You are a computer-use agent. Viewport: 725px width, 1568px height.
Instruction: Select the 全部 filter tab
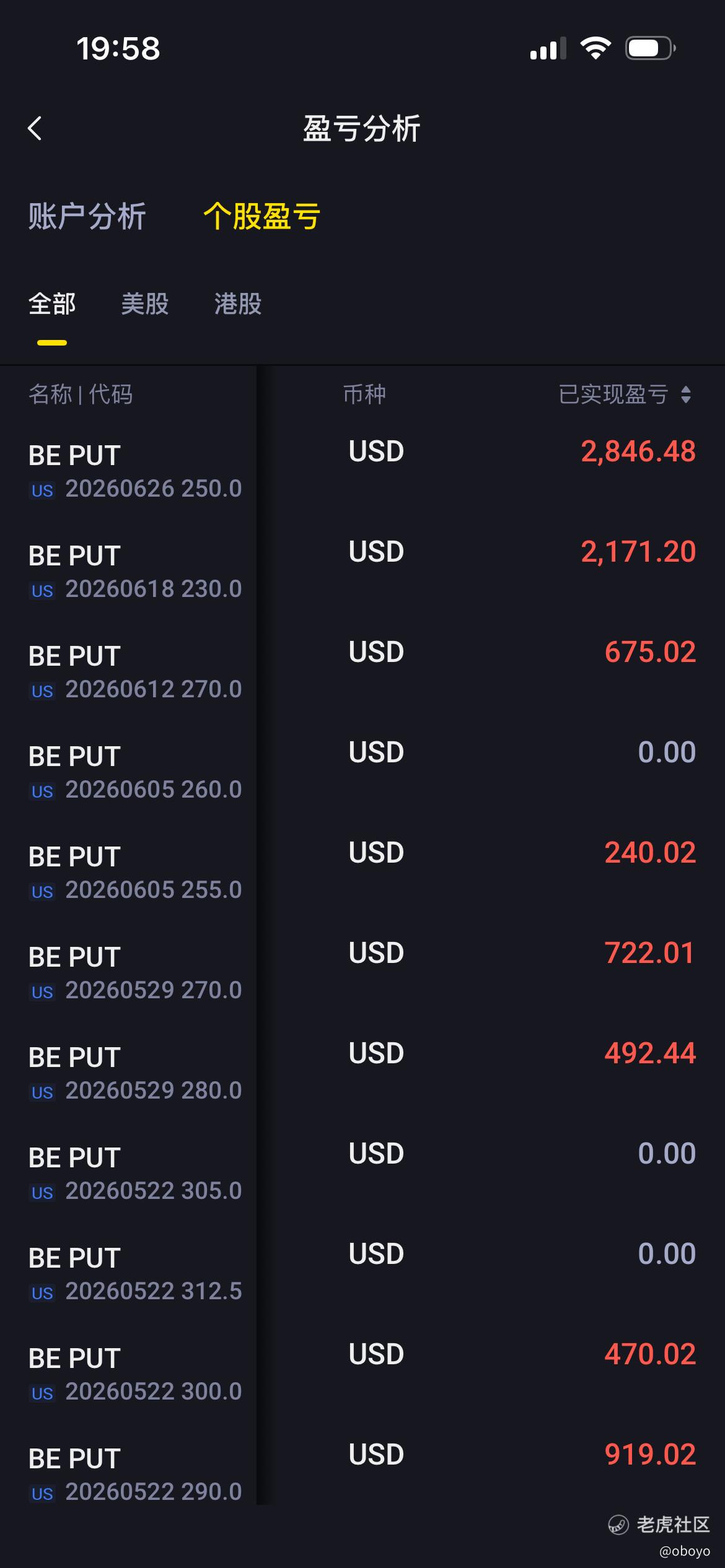pyautogui.click(x=52, y=304)
